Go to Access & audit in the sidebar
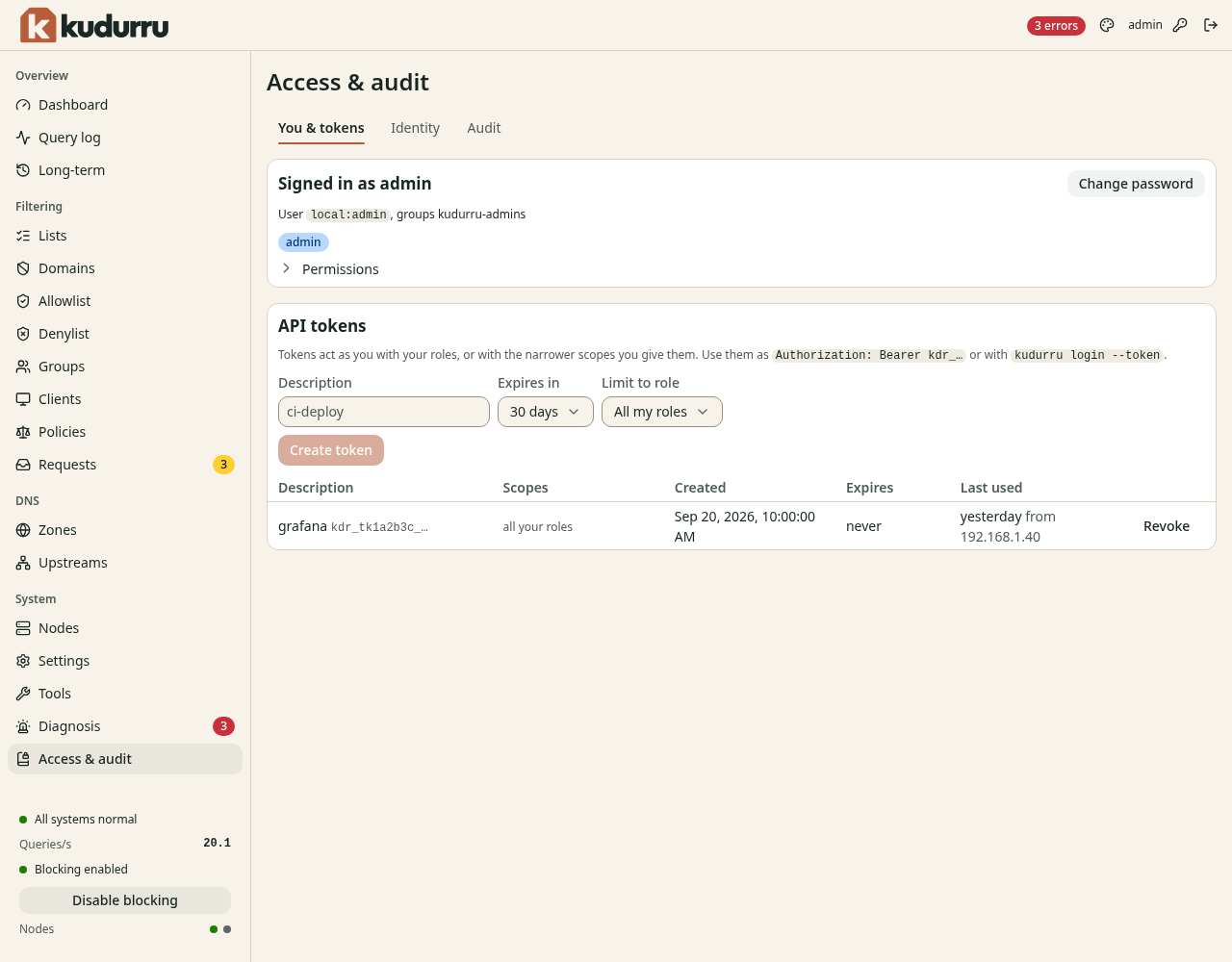The height and width of the screenshot is (962, 1232). (x=125, y=759)
